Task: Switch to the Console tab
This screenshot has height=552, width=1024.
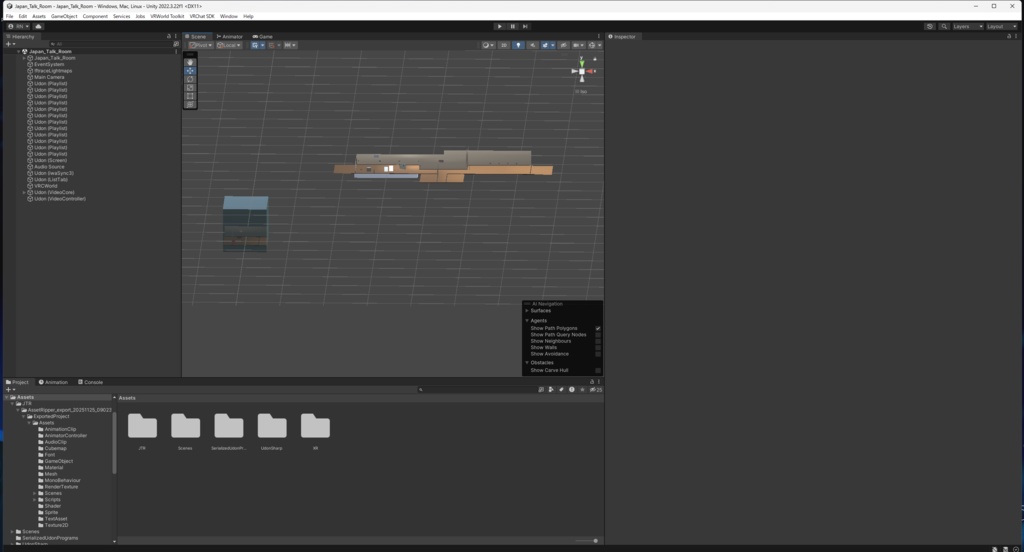Action: pyautogui.click(x=90, y=382)
